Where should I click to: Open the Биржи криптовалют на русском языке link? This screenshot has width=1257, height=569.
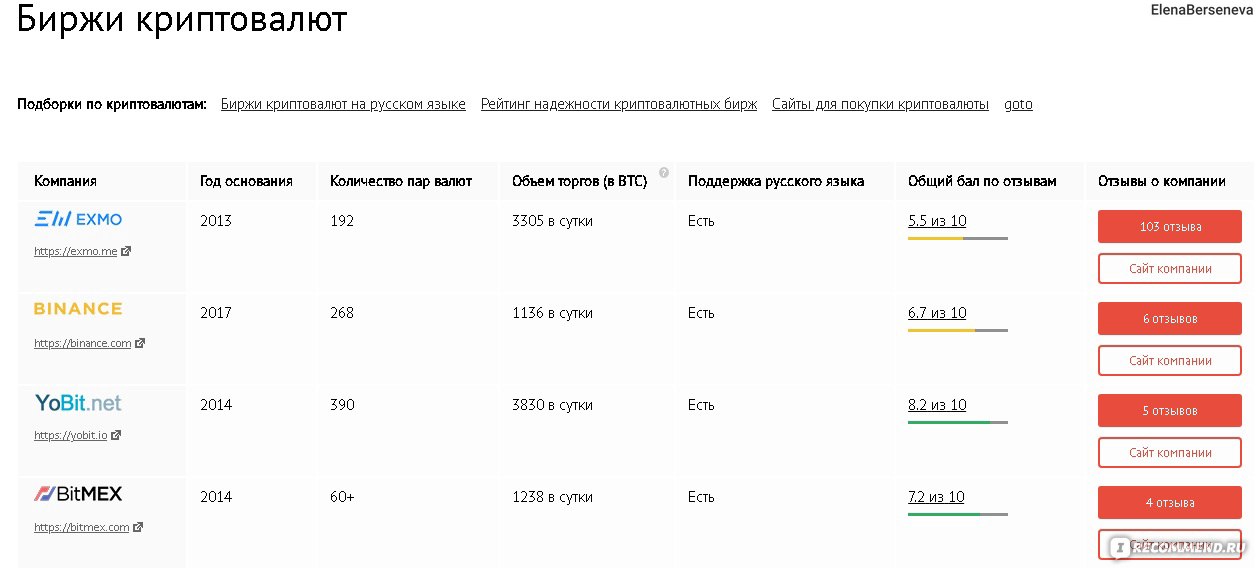[x=343, y=104]
